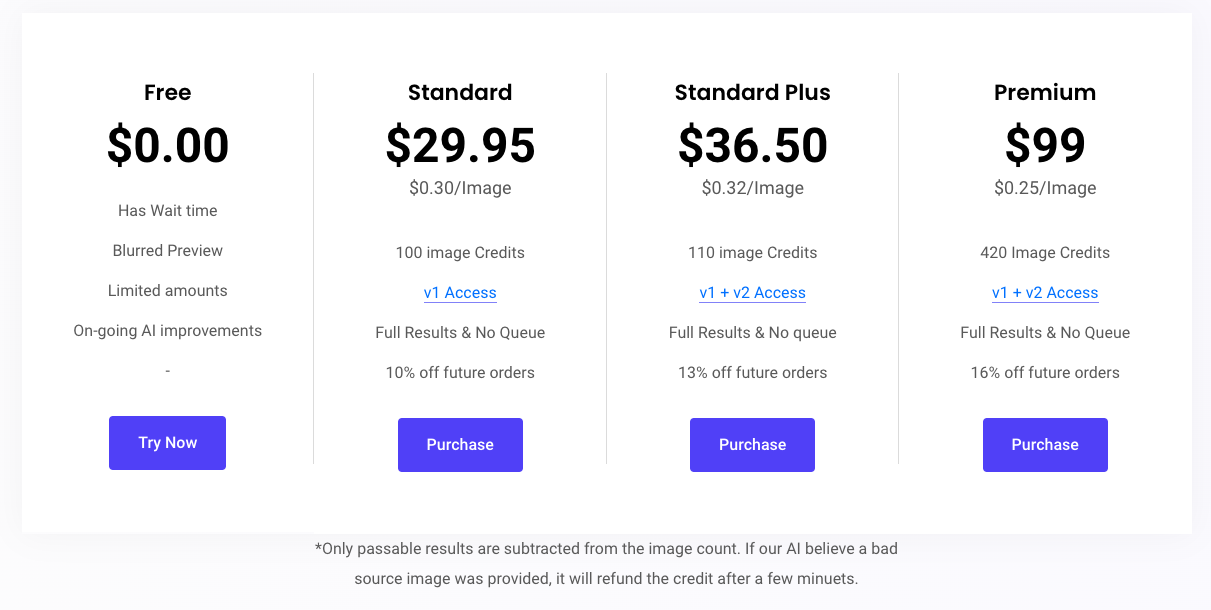This screenshot has height=610, width=1211.
Task: Click the Try Now button on Free plan
Action: pyautogui.click(x=167, y=443)
